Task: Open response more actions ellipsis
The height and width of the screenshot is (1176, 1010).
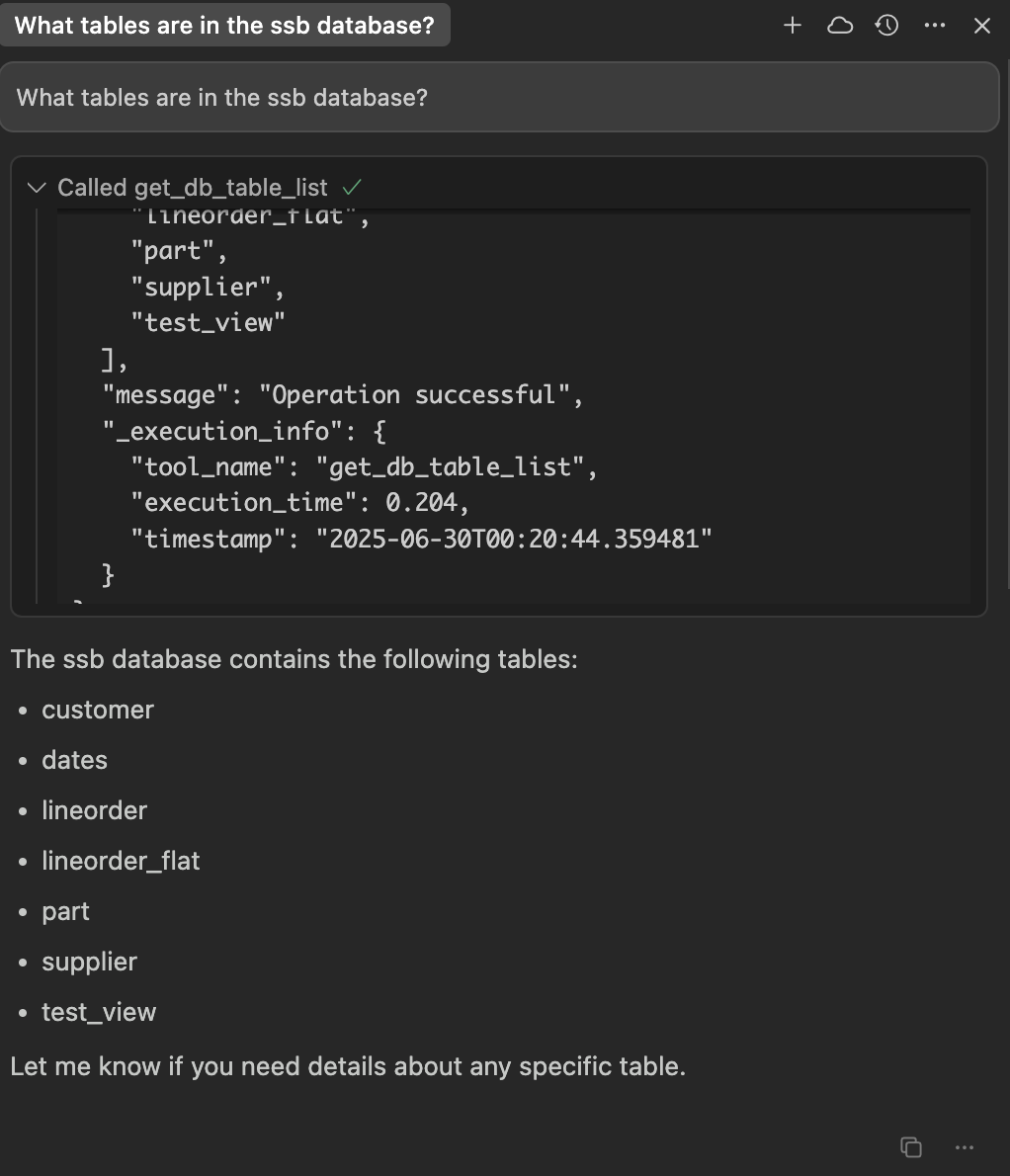Action: click(966, 1147)
